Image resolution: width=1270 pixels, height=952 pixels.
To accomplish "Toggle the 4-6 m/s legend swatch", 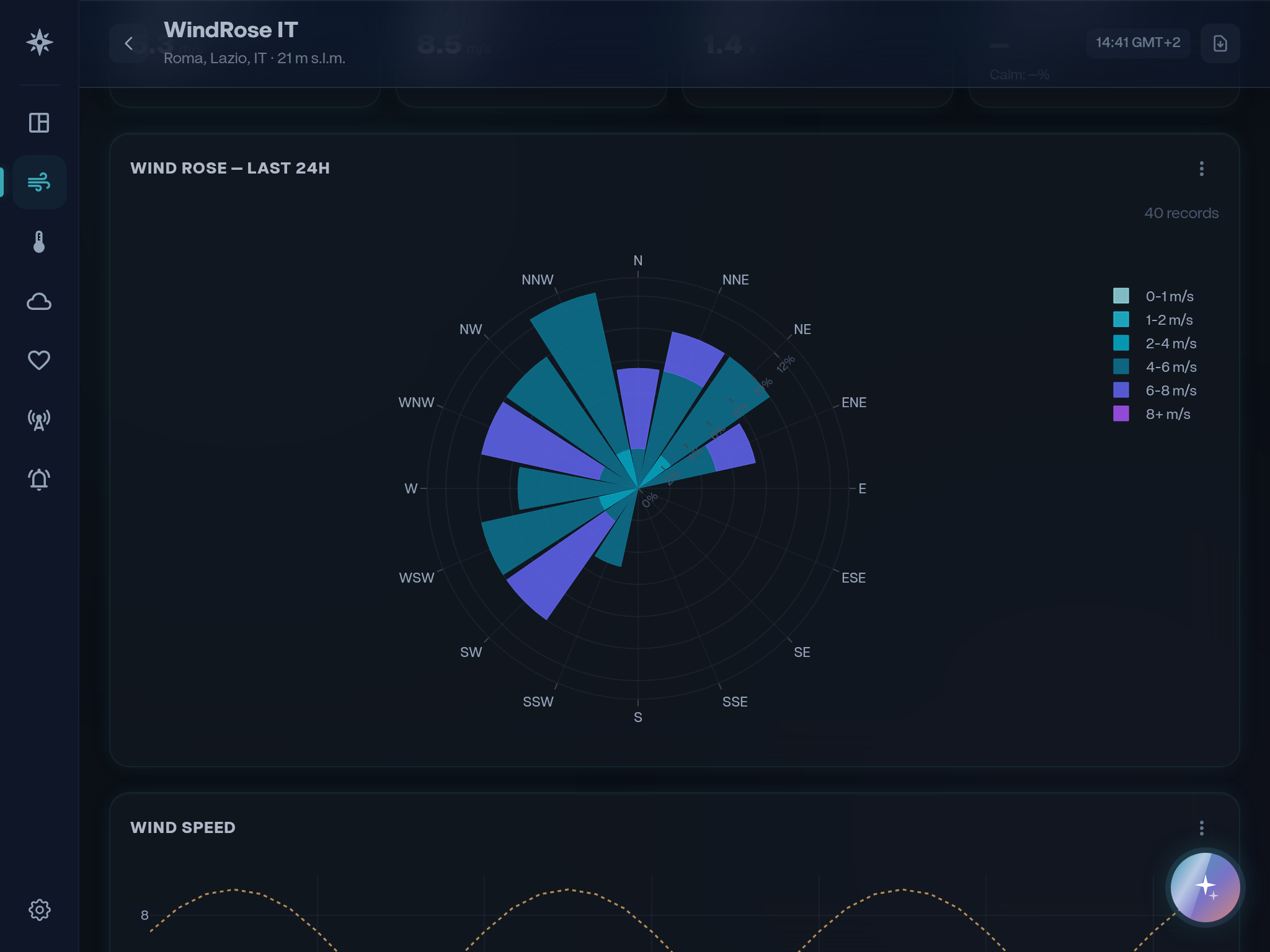I will [x=1121, y=366].
